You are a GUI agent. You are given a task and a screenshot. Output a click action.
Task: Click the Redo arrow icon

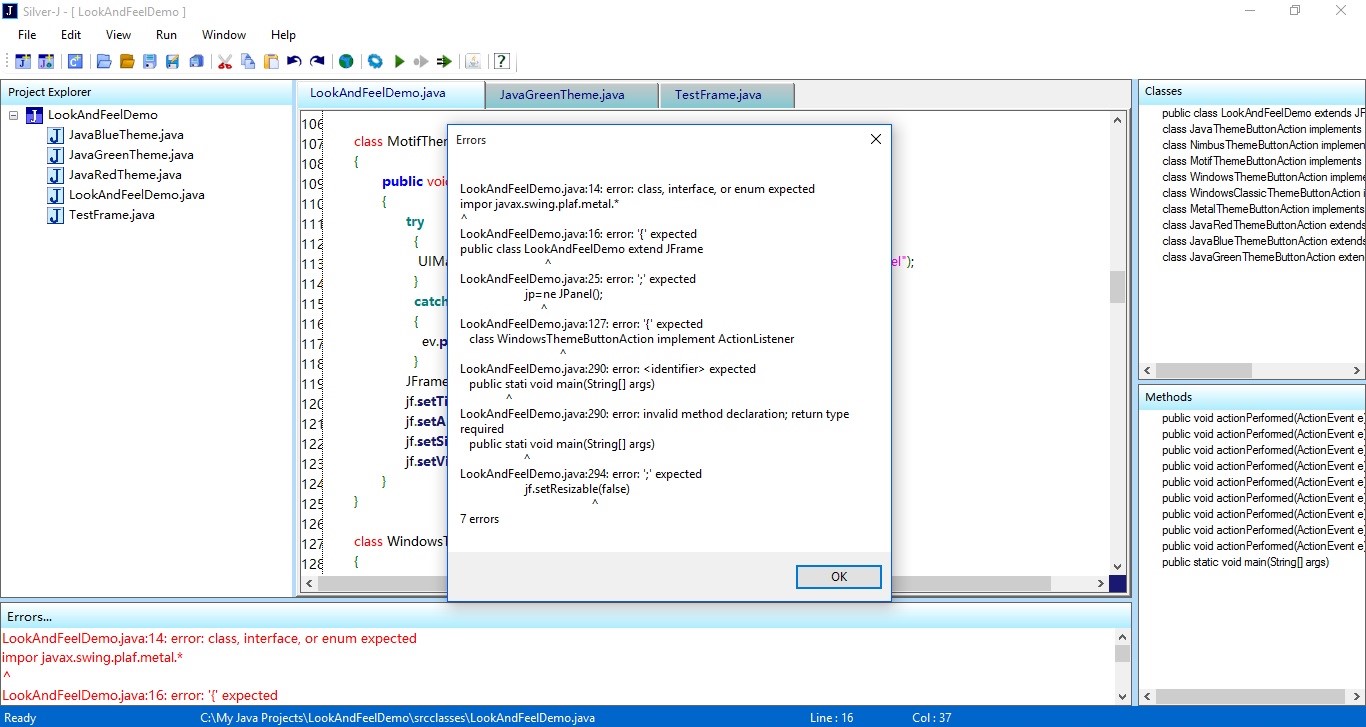click(x=317, y=61)
